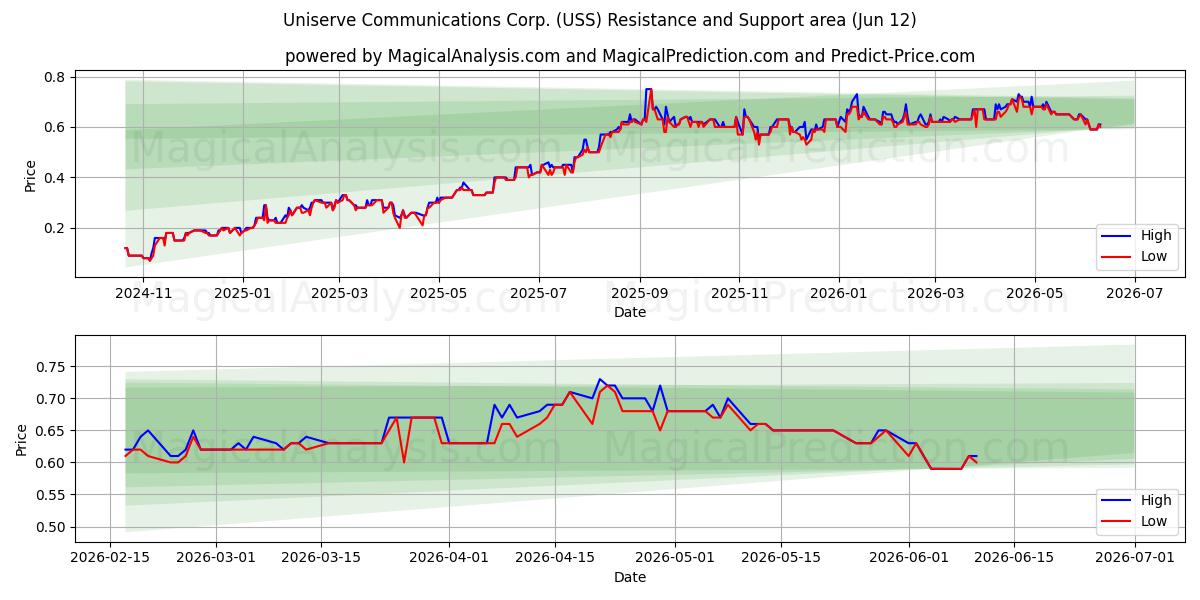Click the '0.70' y-axis tick in bottom chart
Image resolution: width=1200 pixels, height=600 pixels.
(x=51, y=399)
